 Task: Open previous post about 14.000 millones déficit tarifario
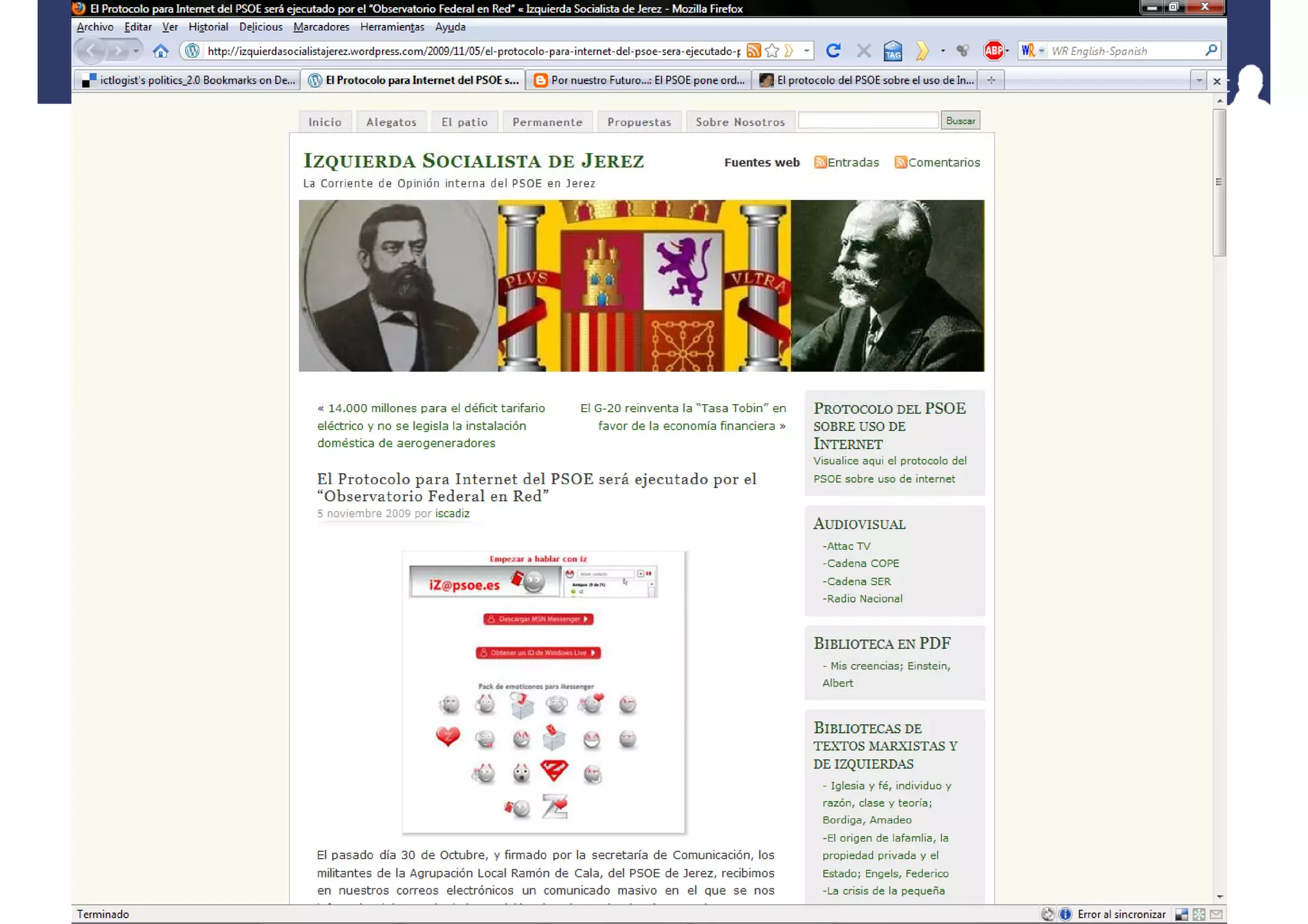click(x=431, y=425)
